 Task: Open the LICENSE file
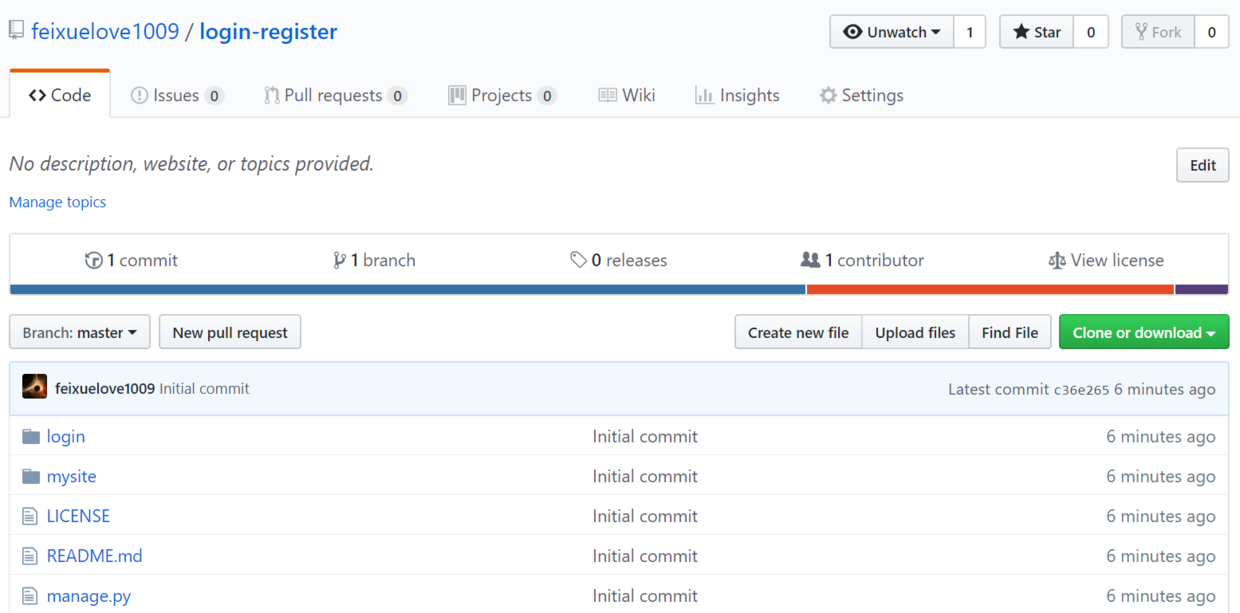78,516
